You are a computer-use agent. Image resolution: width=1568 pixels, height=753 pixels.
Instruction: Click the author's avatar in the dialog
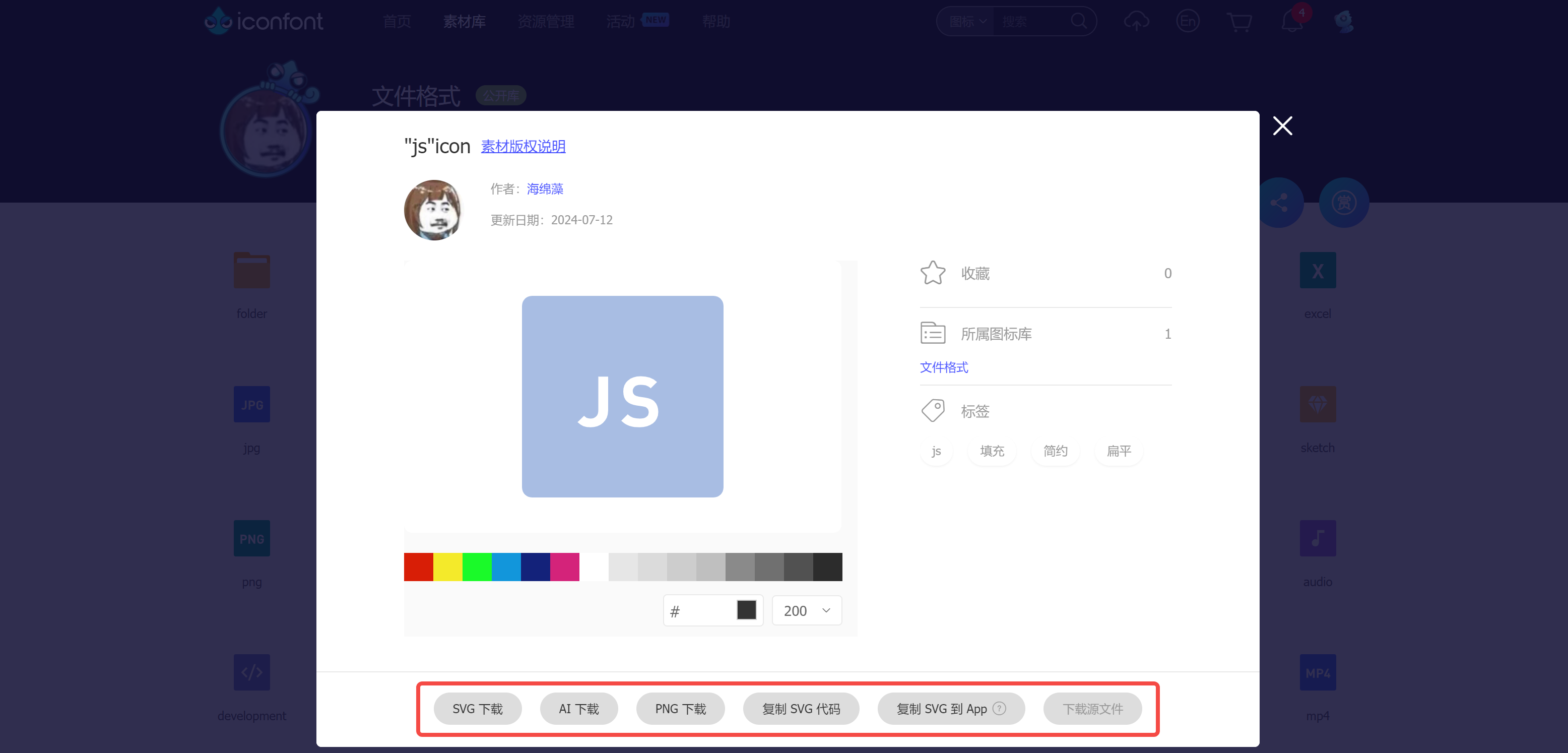(x=433, y=210)
